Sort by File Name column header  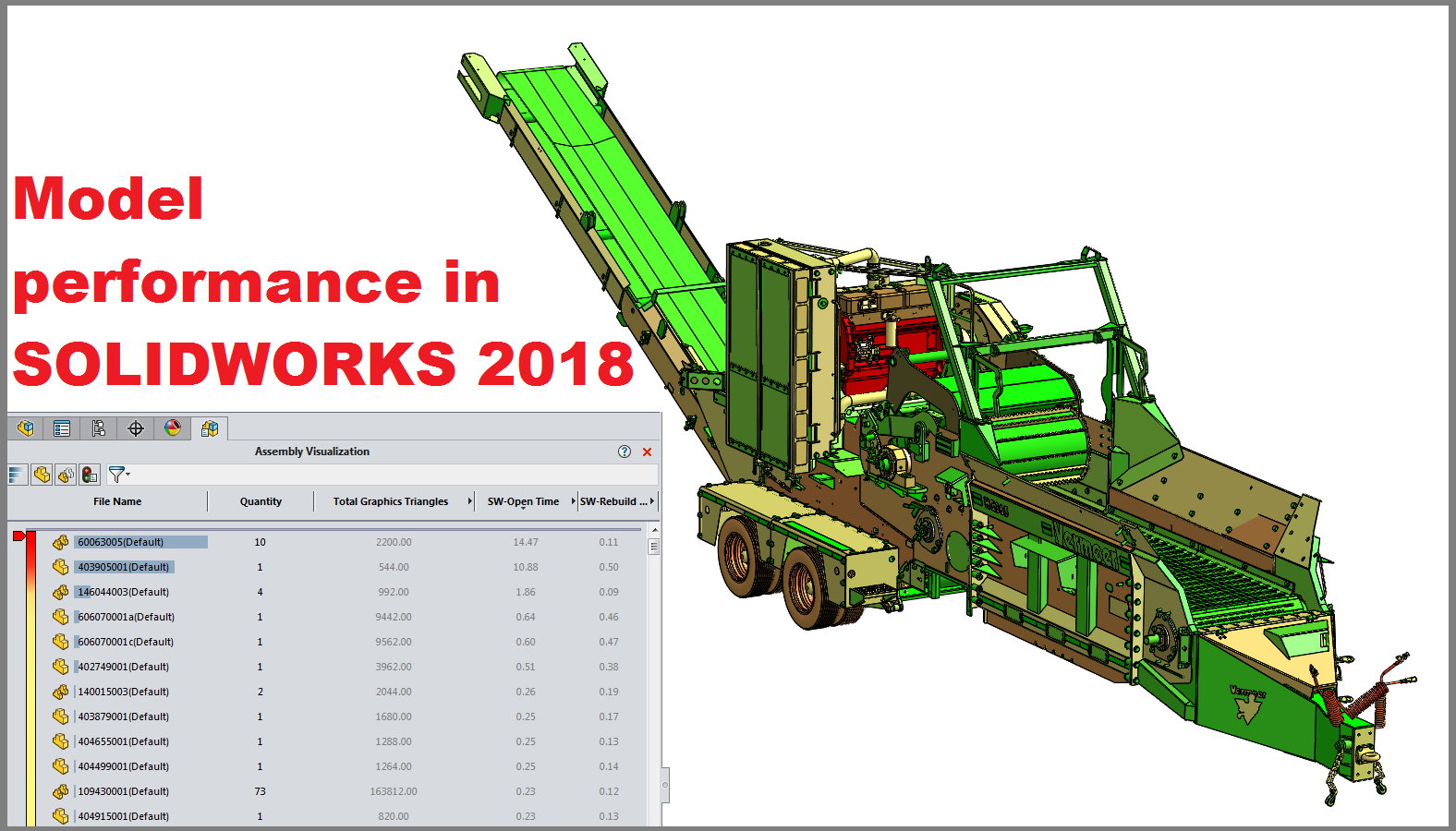coord(117,501)
